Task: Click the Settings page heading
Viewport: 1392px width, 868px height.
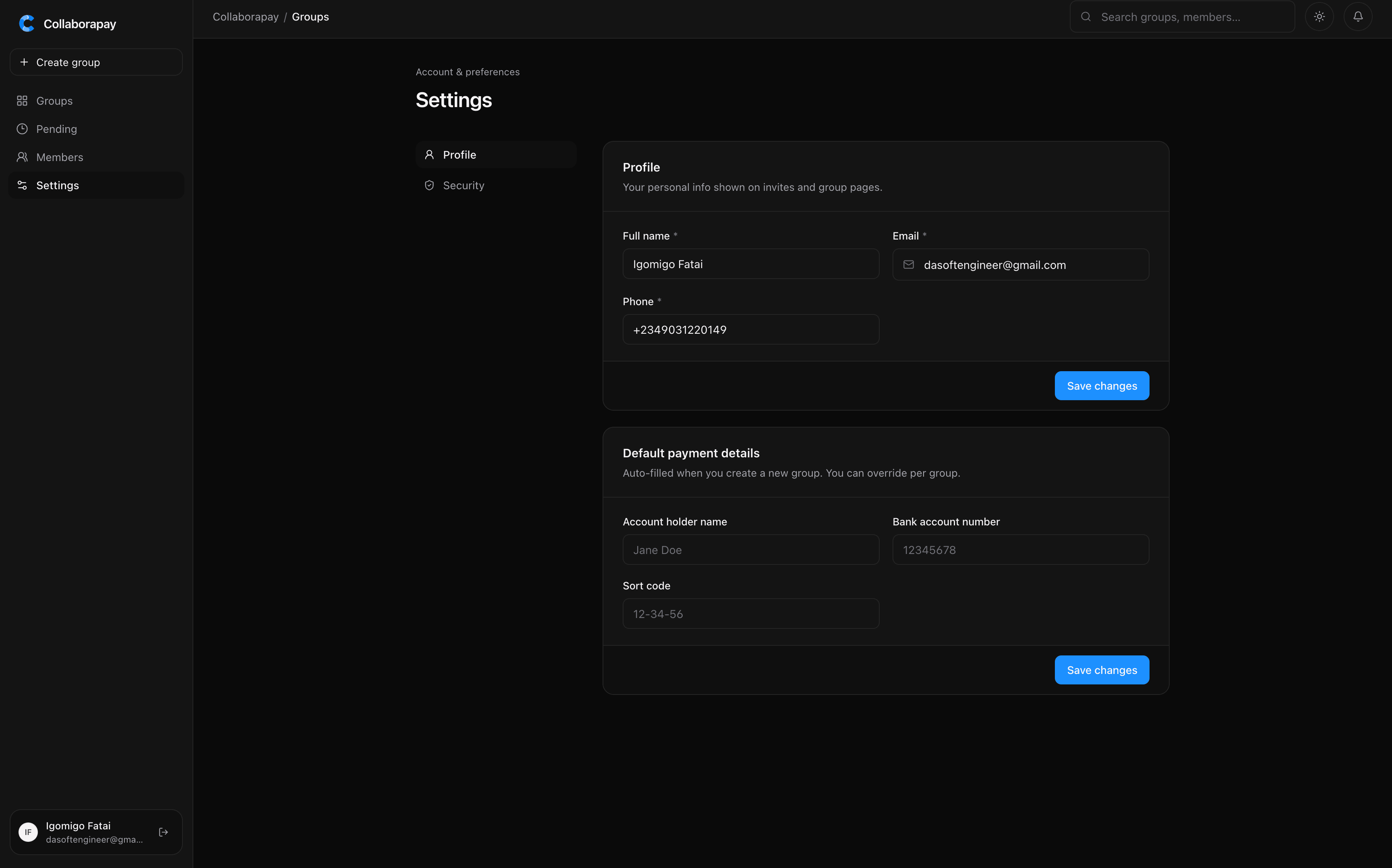Action: (454, 101)
